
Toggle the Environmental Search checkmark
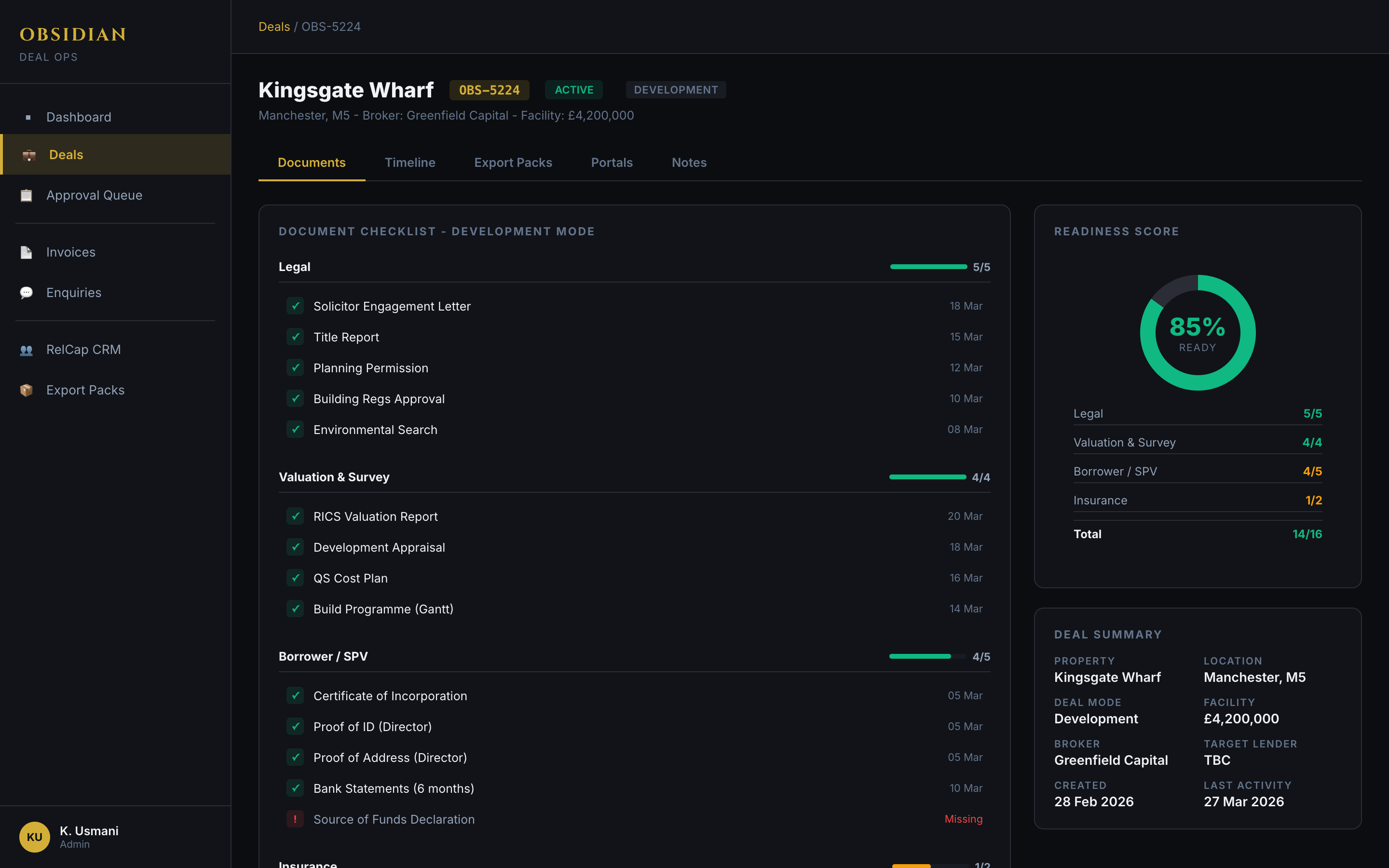point(295,429)
